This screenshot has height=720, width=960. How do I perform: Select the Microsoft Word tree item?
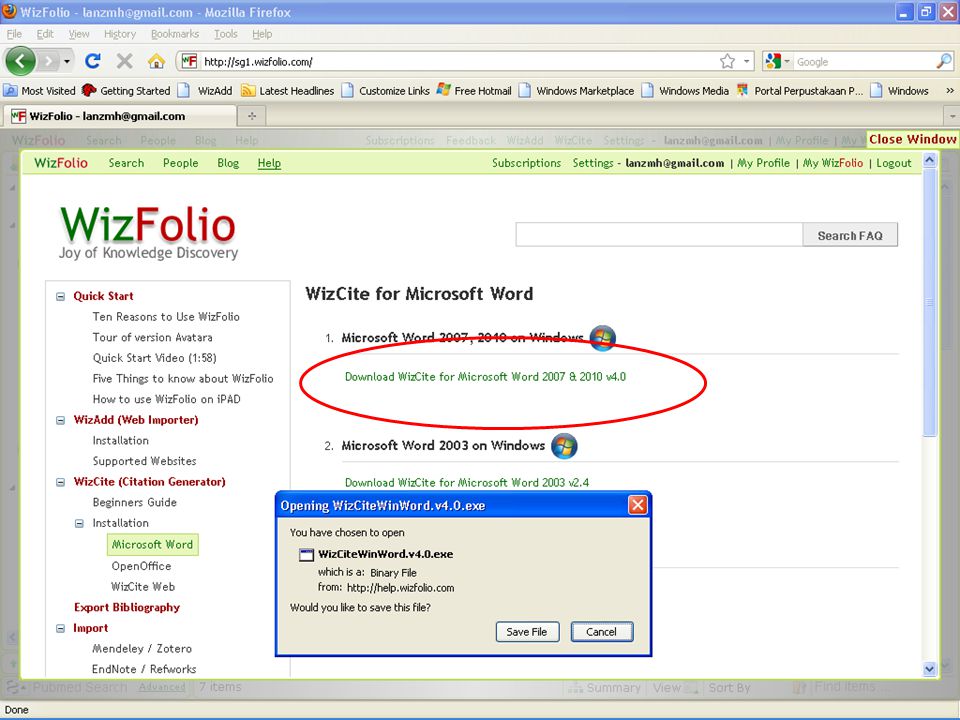(x=152, y=544)
